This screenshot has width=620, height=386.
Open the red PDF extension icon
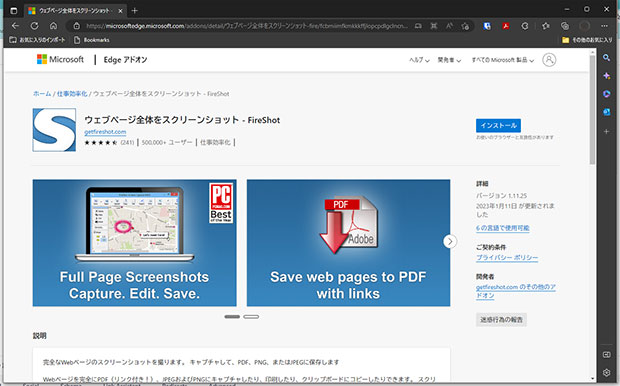click(x=506, y=26)
